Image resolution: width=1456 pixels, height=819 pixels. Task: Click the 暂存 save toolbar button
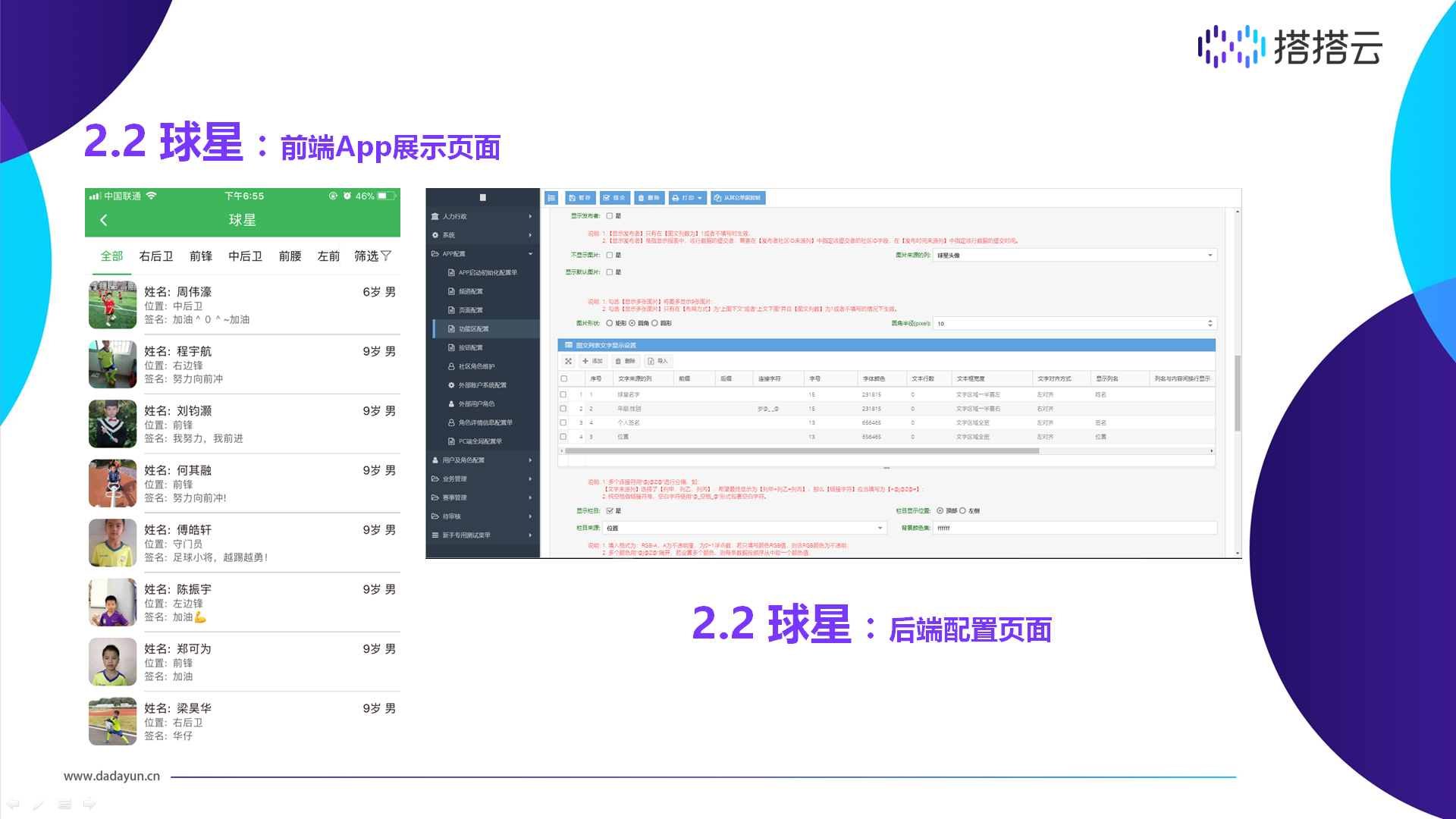pyautogui.click(x=580, y=198)
